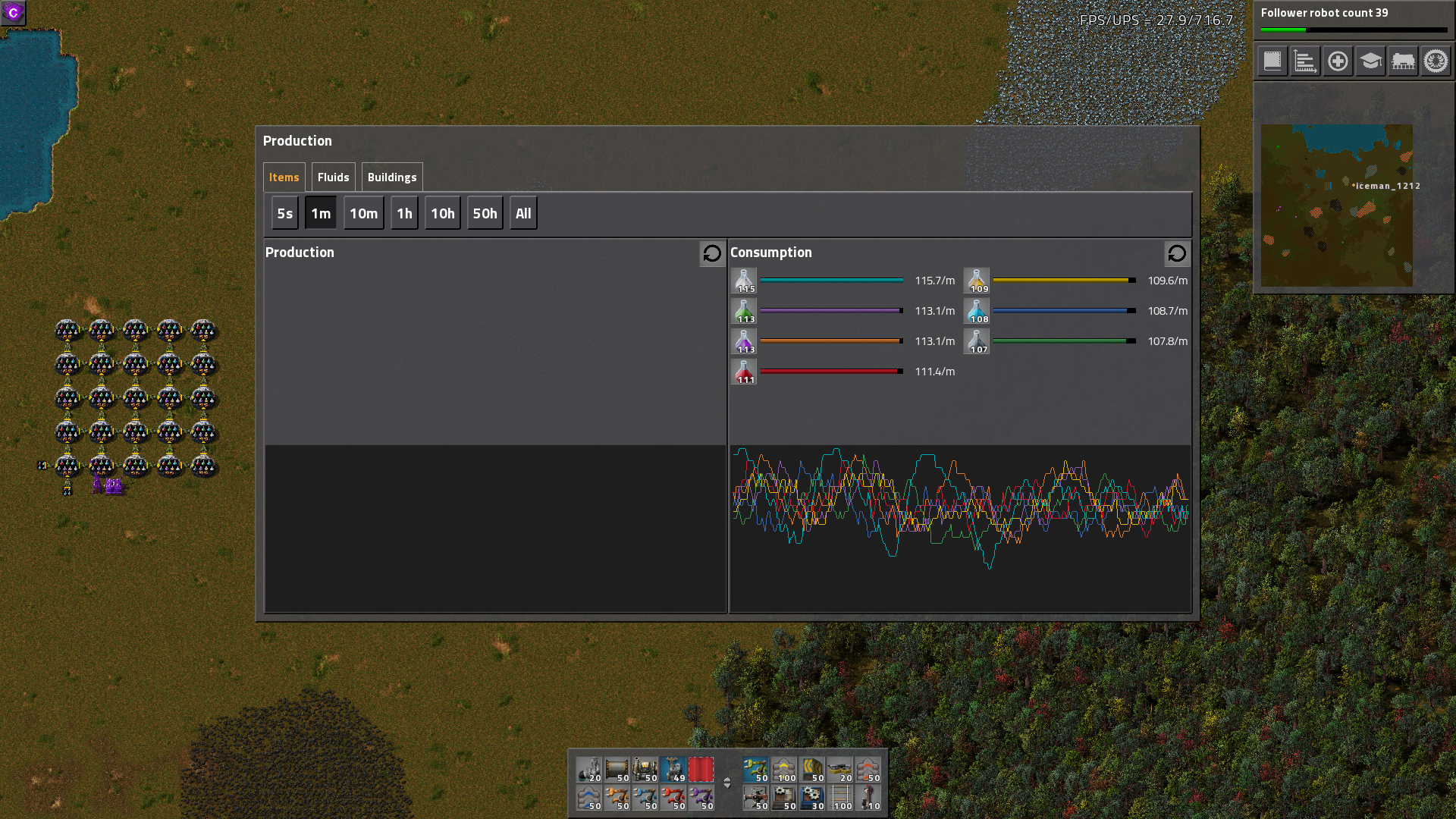This screenshot has height=819, width=1456.
Task: Set time range to 1h
Action: click(x=405, y=214)
